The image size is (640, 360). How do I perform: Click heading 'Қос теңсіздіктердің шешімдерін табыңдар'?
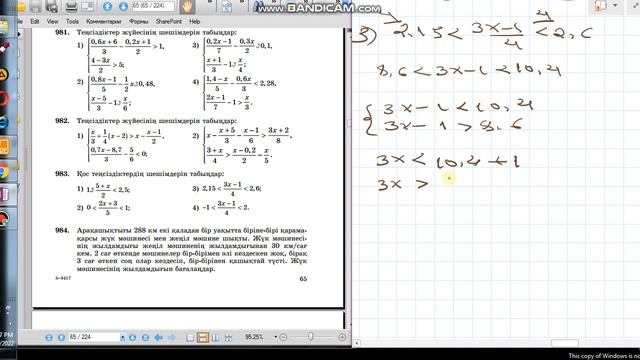[x=150, y=174]
